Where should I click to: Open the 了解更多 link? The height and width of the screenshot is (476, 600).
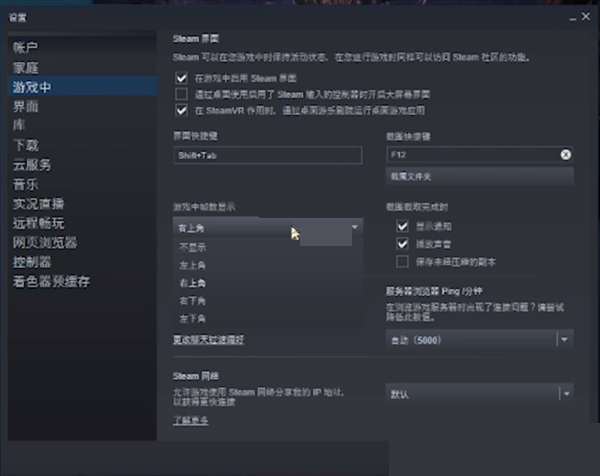point(191,421)
